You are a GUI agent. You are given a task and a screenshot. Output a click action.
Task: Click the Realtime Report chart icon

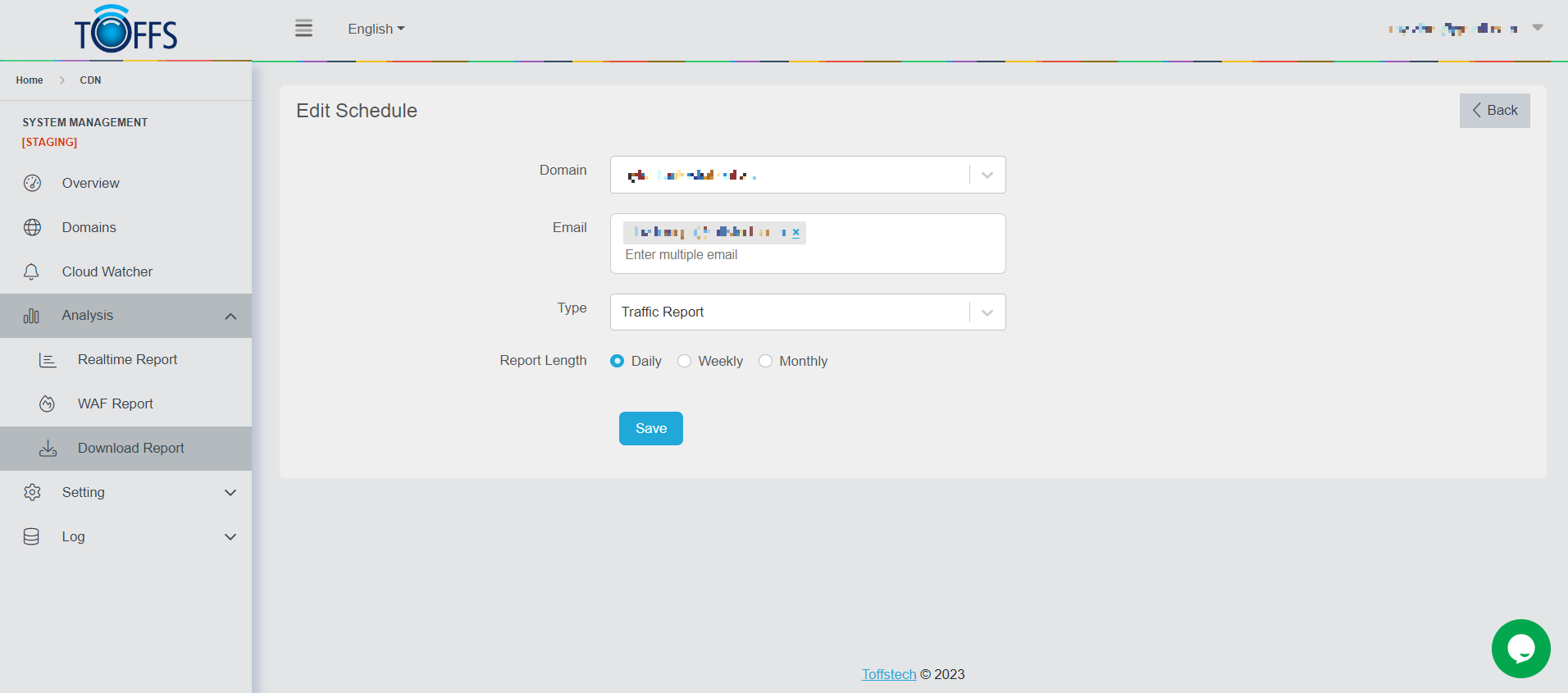point(48,360)
